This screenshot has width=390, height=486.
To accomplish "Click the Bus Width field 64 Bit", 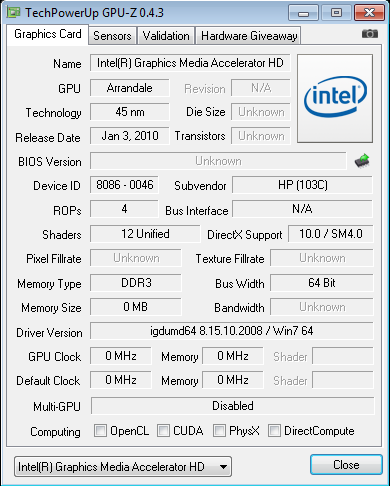I will 322,283.
